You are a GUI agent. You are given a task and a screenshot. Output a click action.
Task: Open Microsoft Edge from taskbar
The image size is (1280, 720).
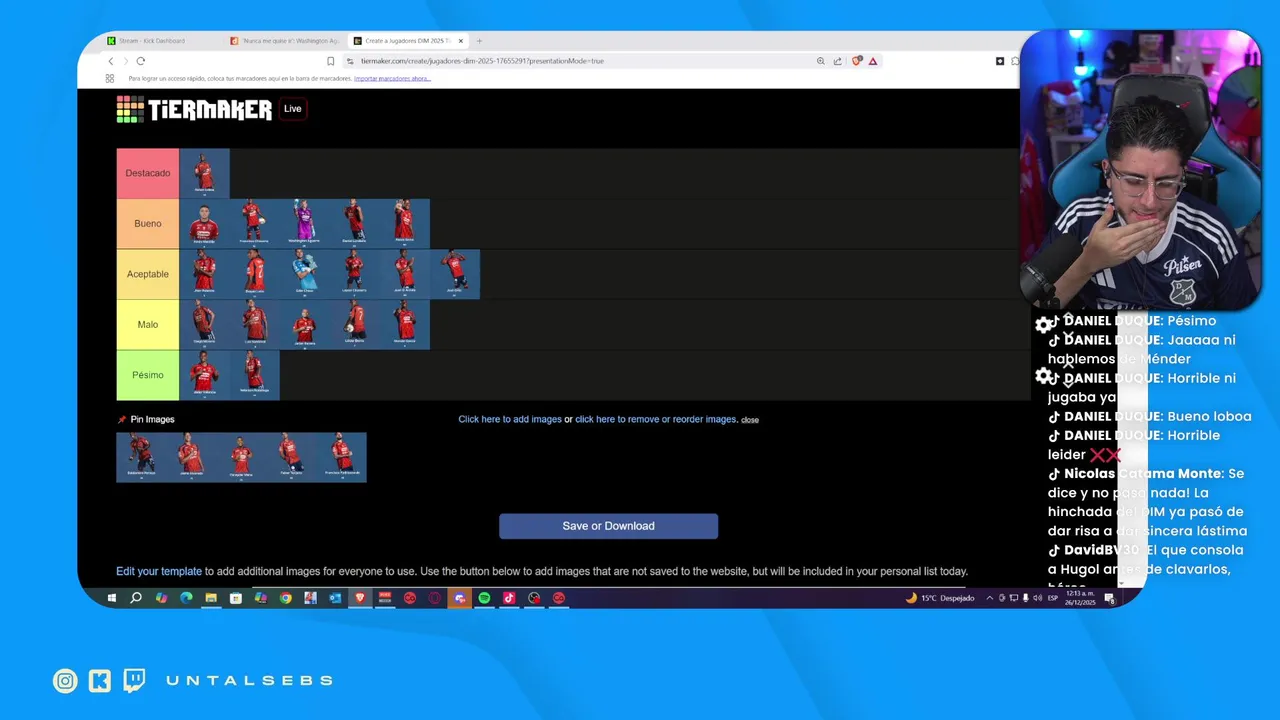(186, 598)
